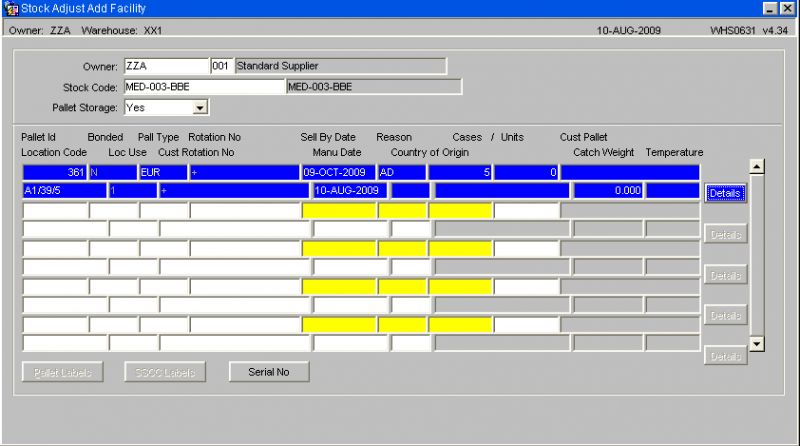The width and height of the screenshot is (800, 446).
Task: Click the Sell By Date field 09-OCT-2009
Action: point(338,172)
